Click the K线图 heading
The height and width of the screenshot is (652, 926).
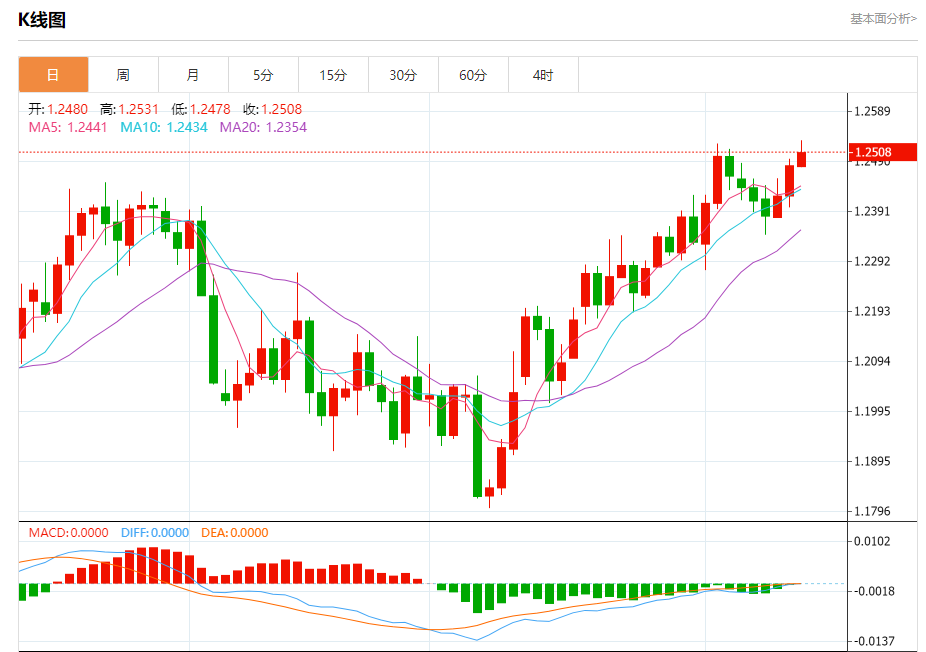click(x=41, y=19)
